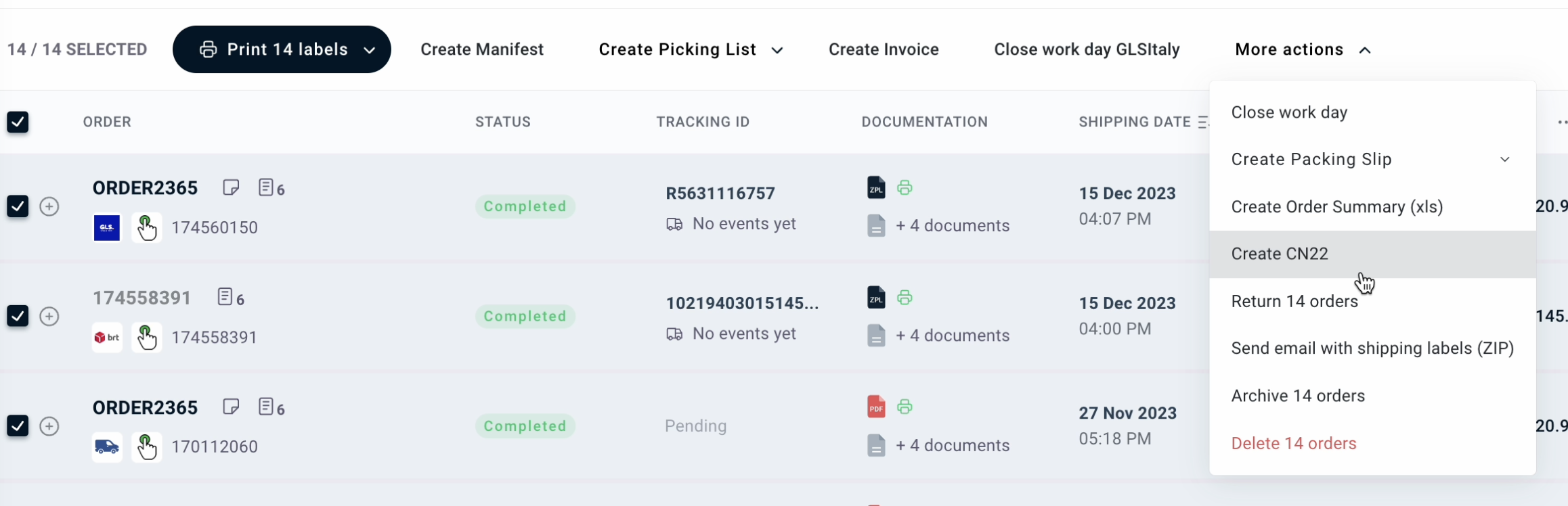Click ZPL label icon in 10219403015145 row
This screenshot has height=506, width=1568.
click(x=876, y=298)
